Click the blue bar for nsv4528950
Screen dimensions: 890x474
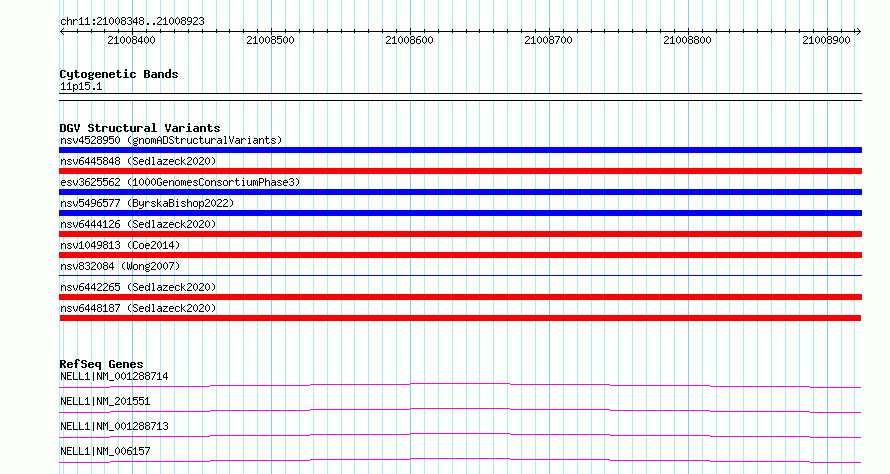460,150
